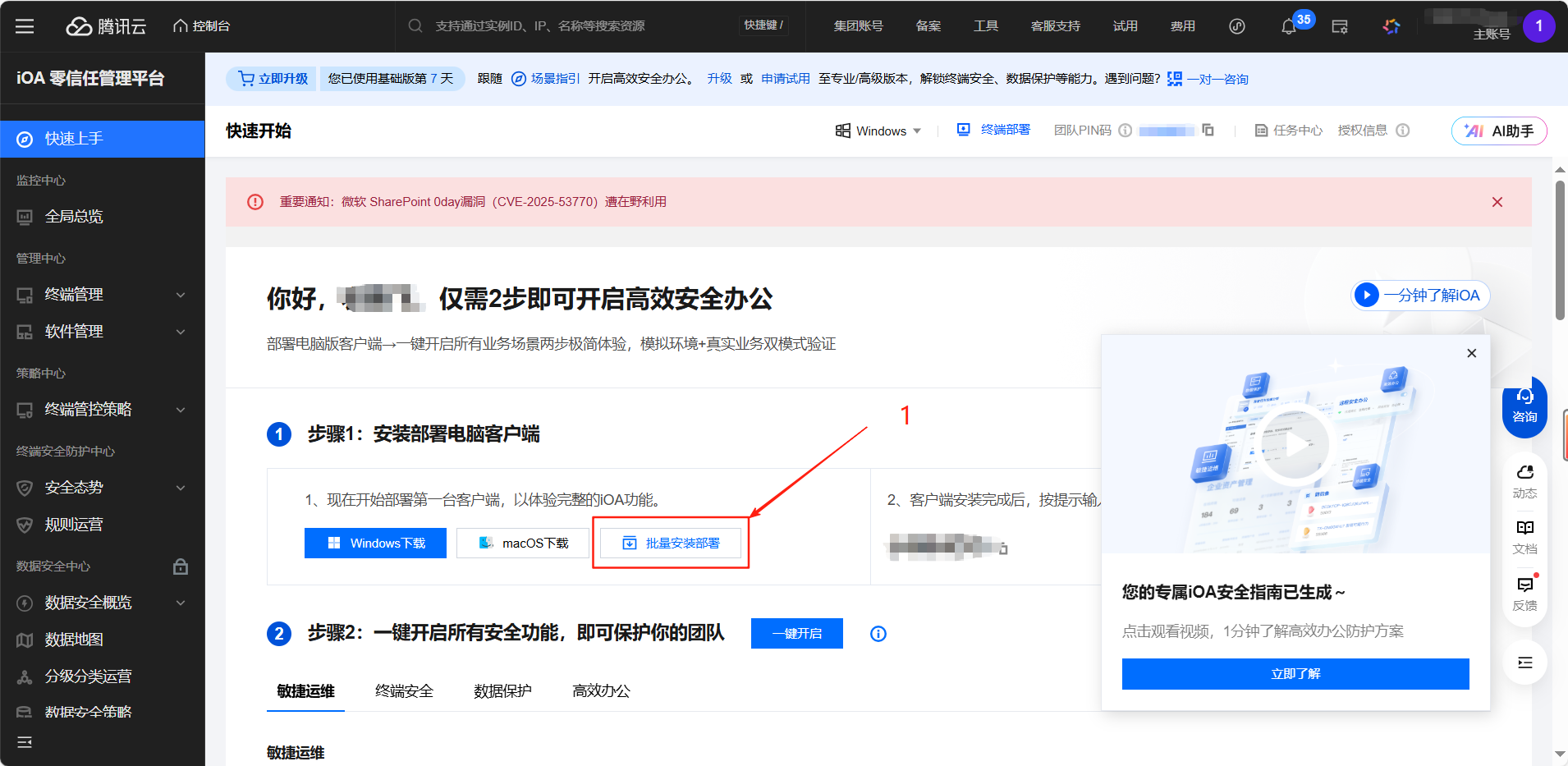
Task: Click the 反馈 feedback icon
Action: pos(1524,591)
